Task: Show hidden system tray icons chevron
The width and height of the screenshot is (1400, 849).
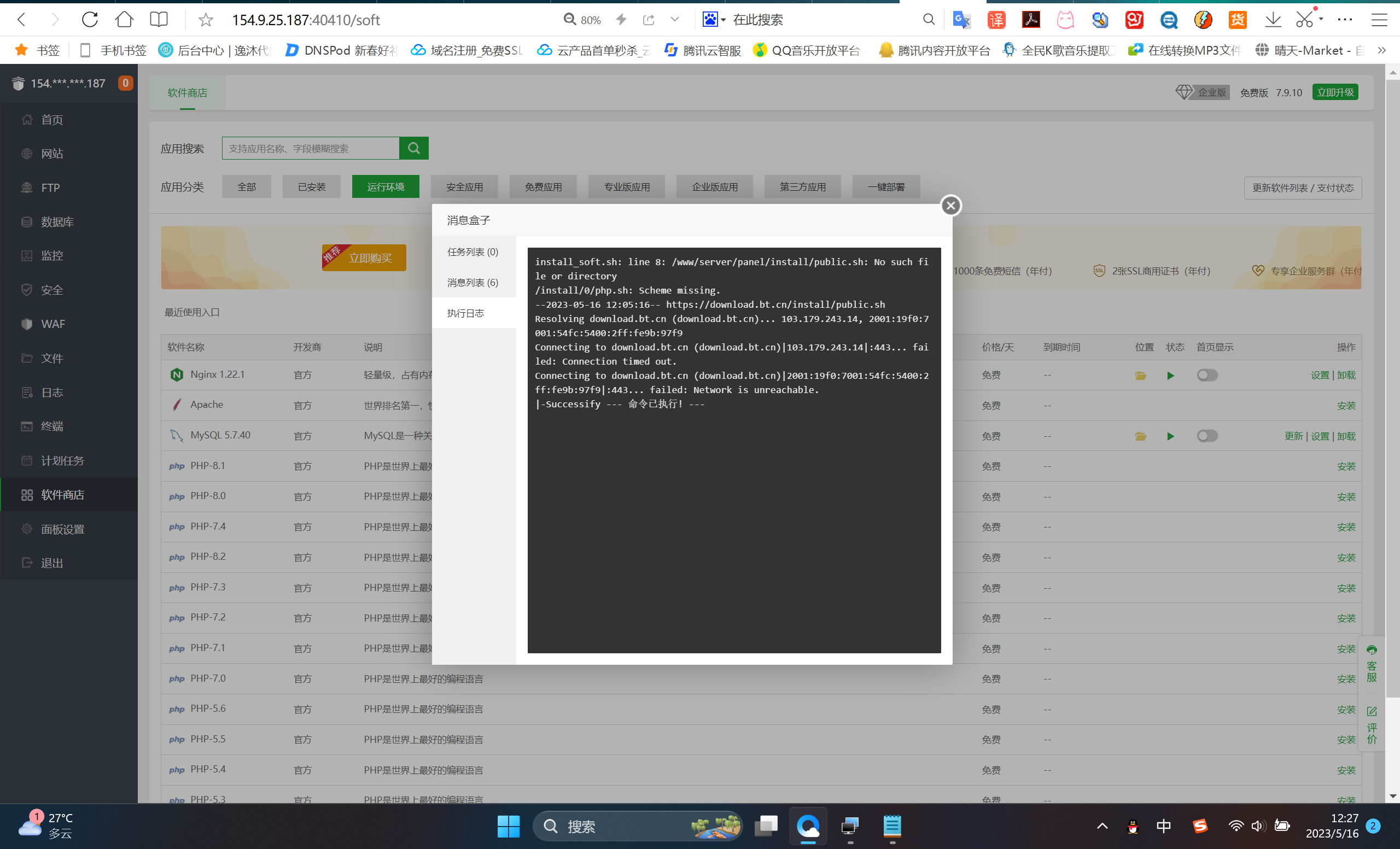Action: (x=1102, y=826)
